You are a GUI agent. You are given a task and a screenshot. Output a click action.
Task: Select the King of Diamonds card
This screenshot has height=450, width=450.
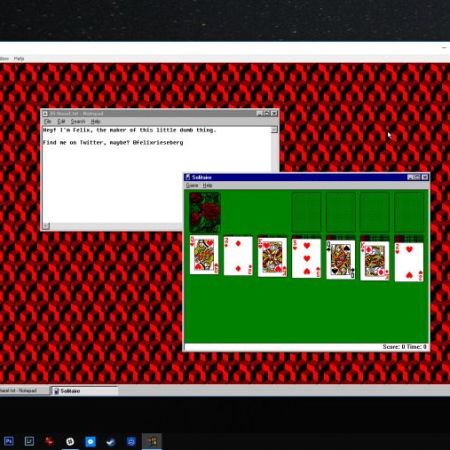[375, 261]
